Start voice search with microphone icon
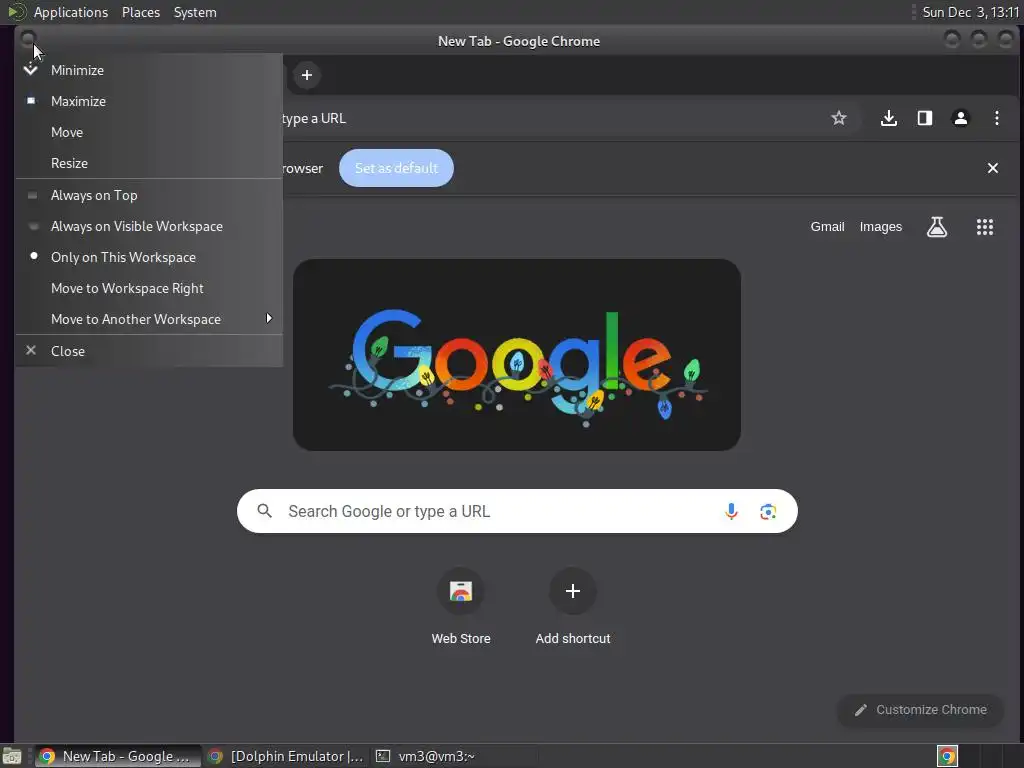 [x=731, y=511]
